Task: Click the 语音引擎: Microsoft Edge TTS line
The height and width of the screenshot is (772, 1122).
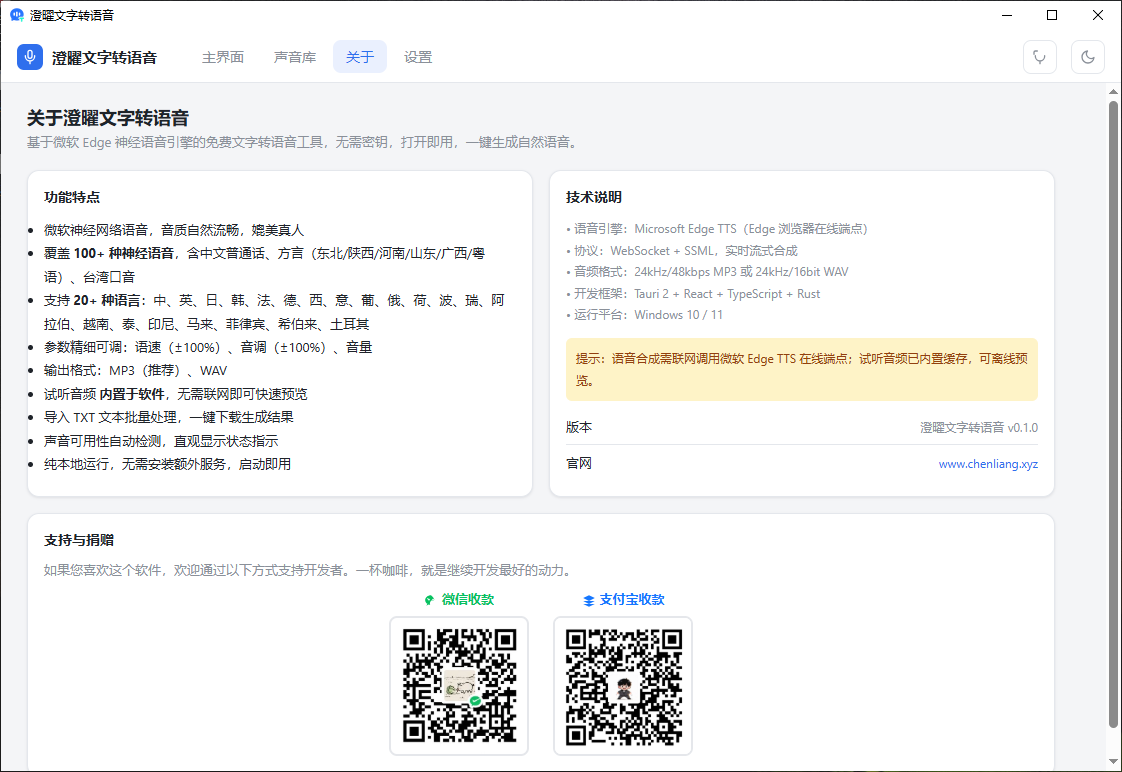Action: (717, 229)
